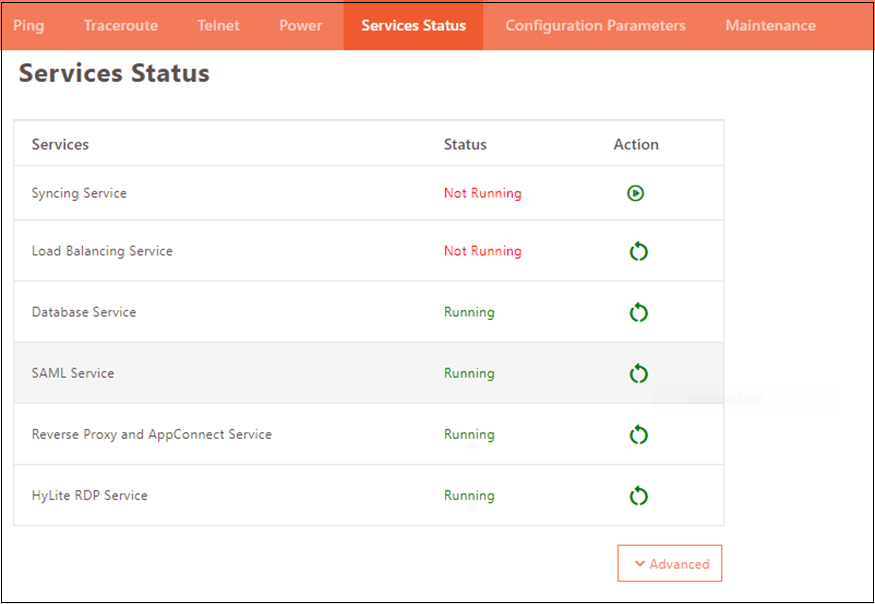Image resolution: width=875 pixels, height=604 pixels.
Task: Restart the Database Service
Action: point(638,313)
